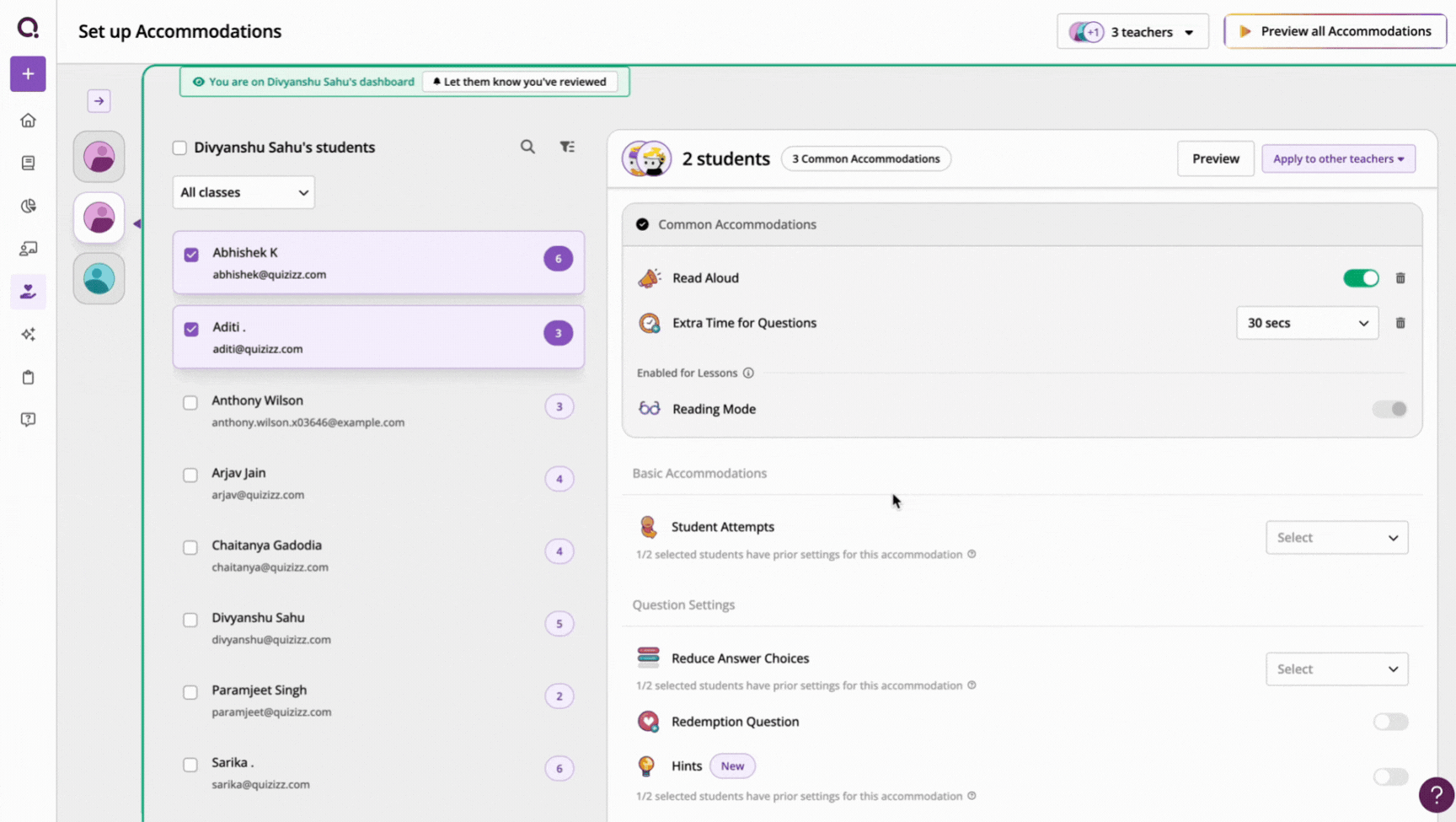Uncheck the Abhishek K checkbox
Viewport: 1456px width, 822px height.
191,255
